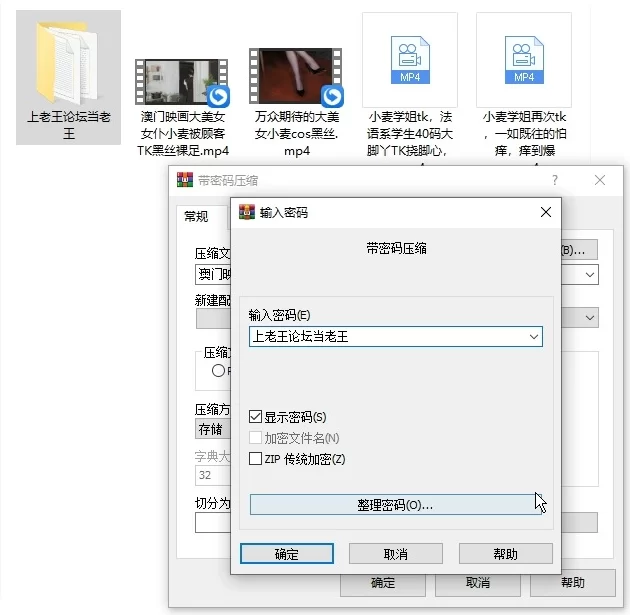Click the file name 澳门映画大美女女仆小麦被顾客TK黑丝裸足.mp4
This screenshot has height=615, width=630.
point(183,134)
